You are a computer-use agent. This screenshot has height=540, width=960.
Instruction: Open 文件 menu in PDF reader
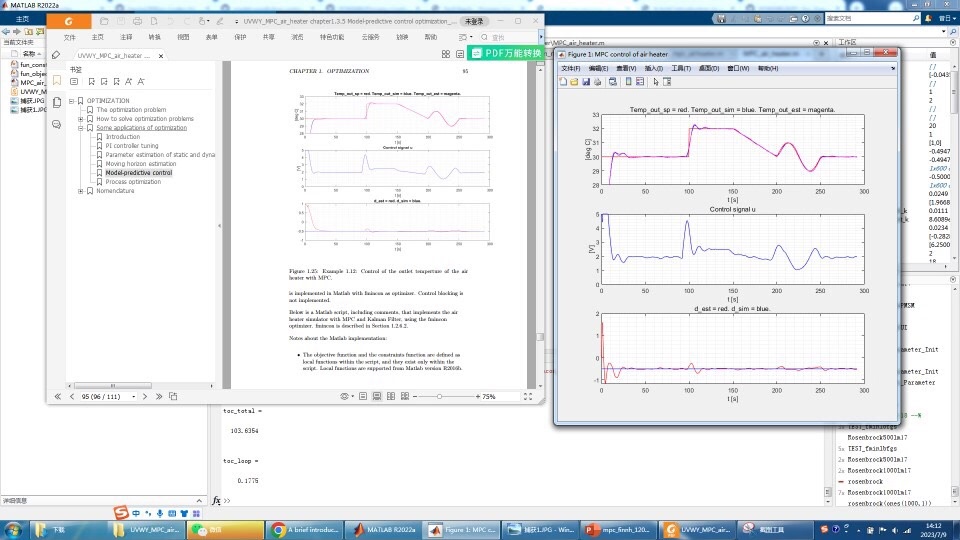coord(70,37)
